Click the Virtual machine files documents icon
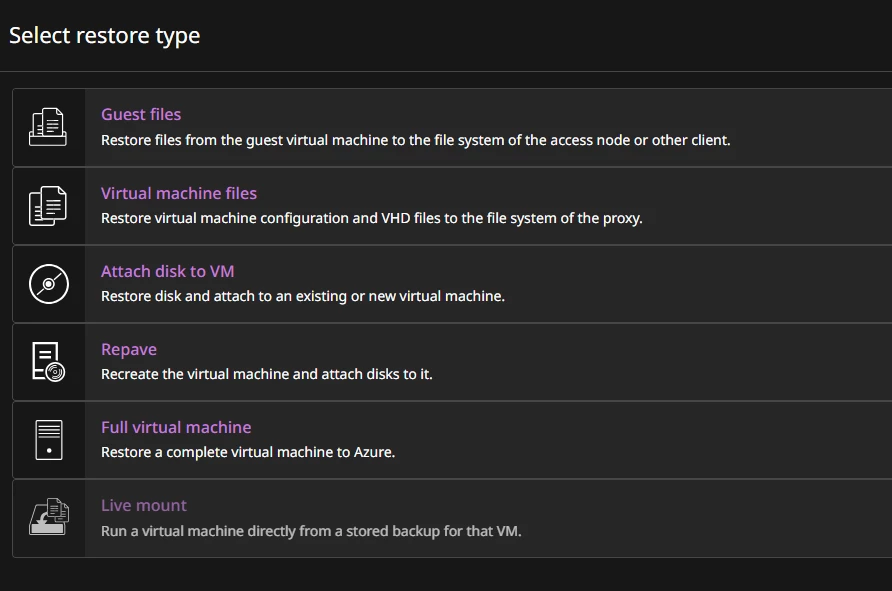The image size is (892, 591). (48, 206)
